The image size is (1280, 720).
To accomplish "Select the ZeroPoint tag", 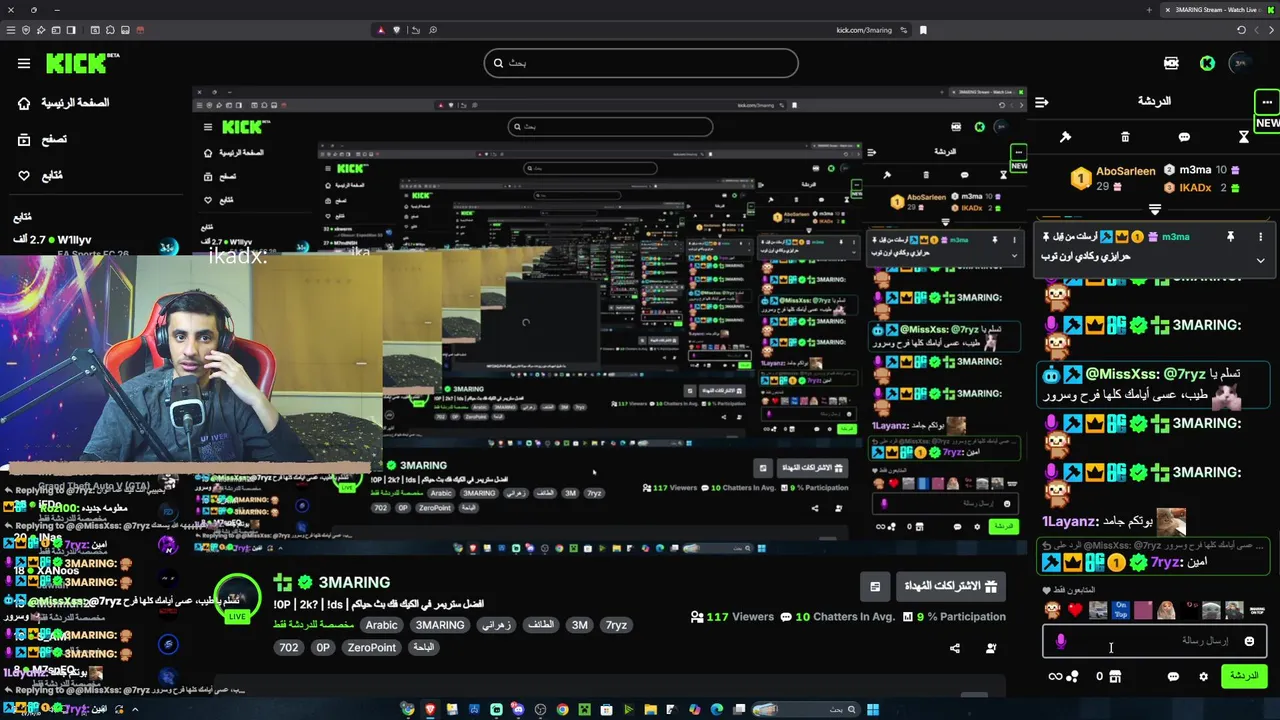I will (371, 647).
